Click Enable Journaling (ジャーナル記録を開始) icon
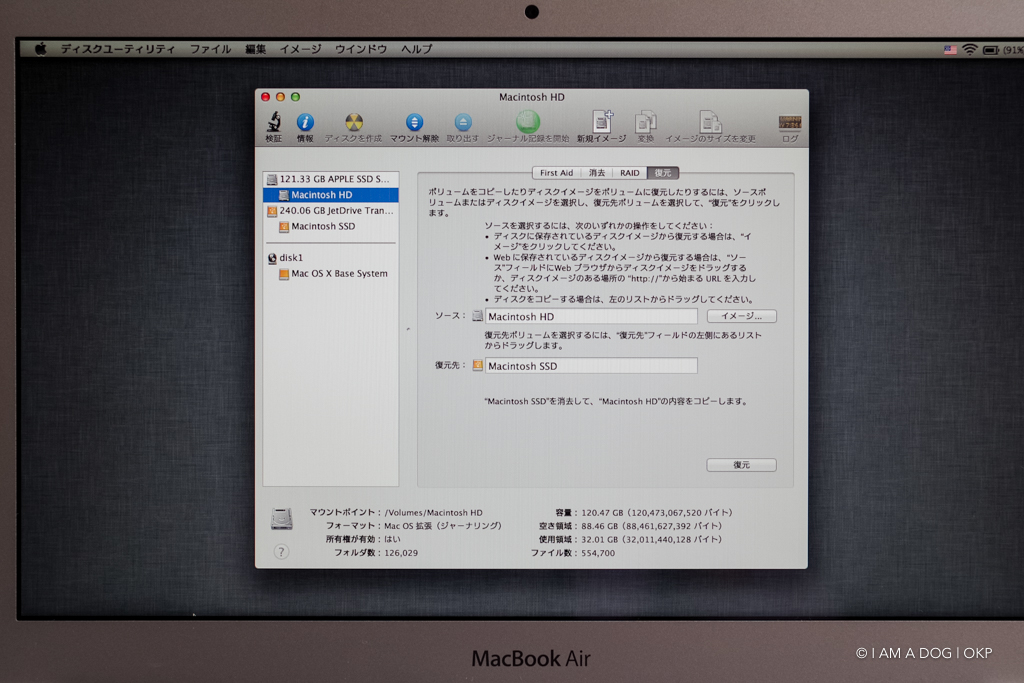The height and width of the screenshot is (683, 1024). [x=528, y=121]
